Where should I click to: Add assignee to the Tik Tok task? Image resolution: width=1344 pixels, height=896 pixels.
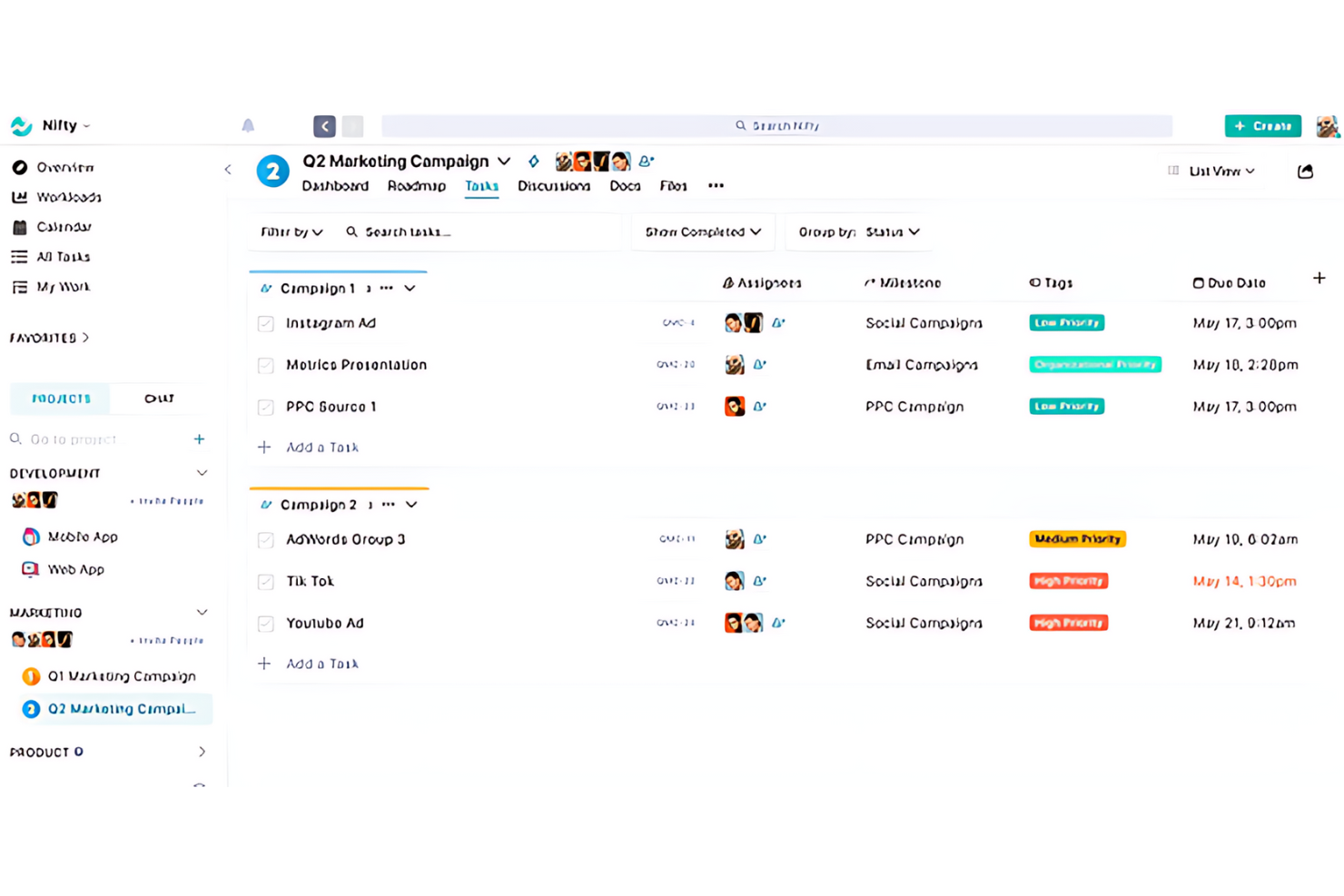tap(759, 581)
